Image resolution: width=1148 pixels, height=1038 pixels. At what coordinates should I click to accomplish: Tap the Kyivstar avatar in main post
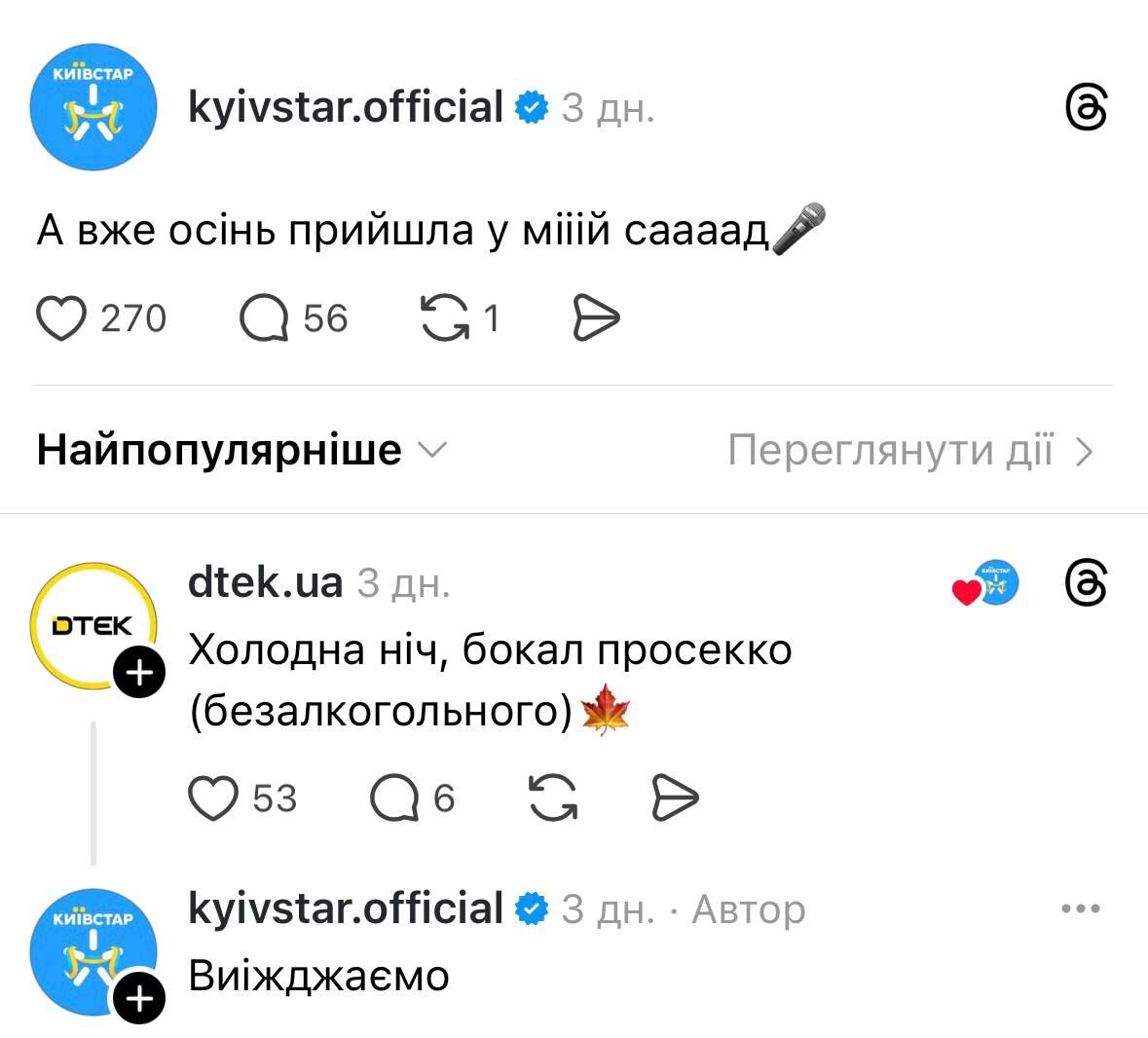click(x=93, y=107)
